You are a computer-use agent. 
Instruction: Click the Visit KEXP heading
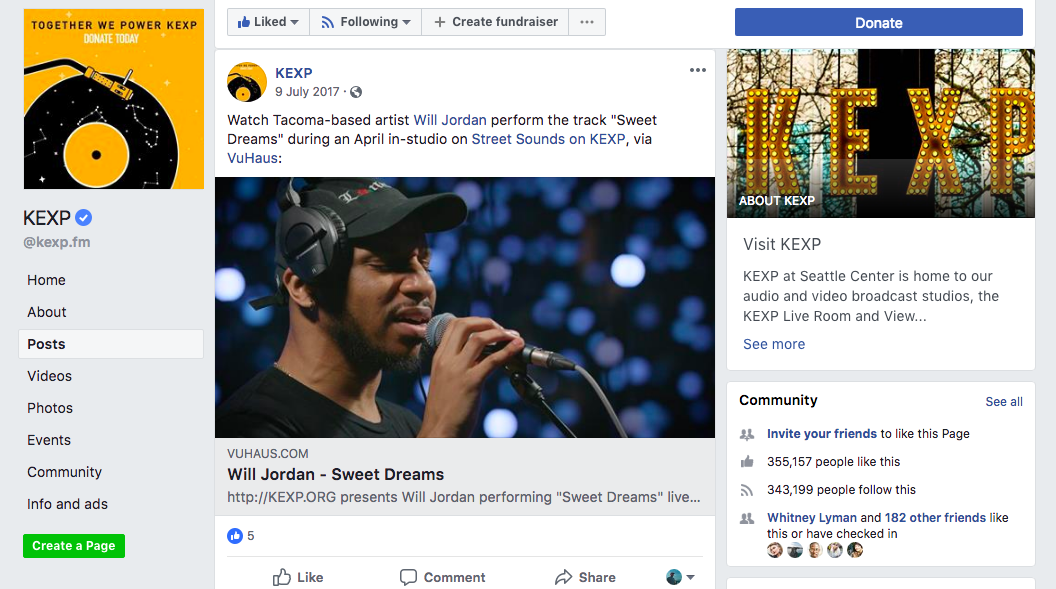pyautogui.click(x=782, y=244)
